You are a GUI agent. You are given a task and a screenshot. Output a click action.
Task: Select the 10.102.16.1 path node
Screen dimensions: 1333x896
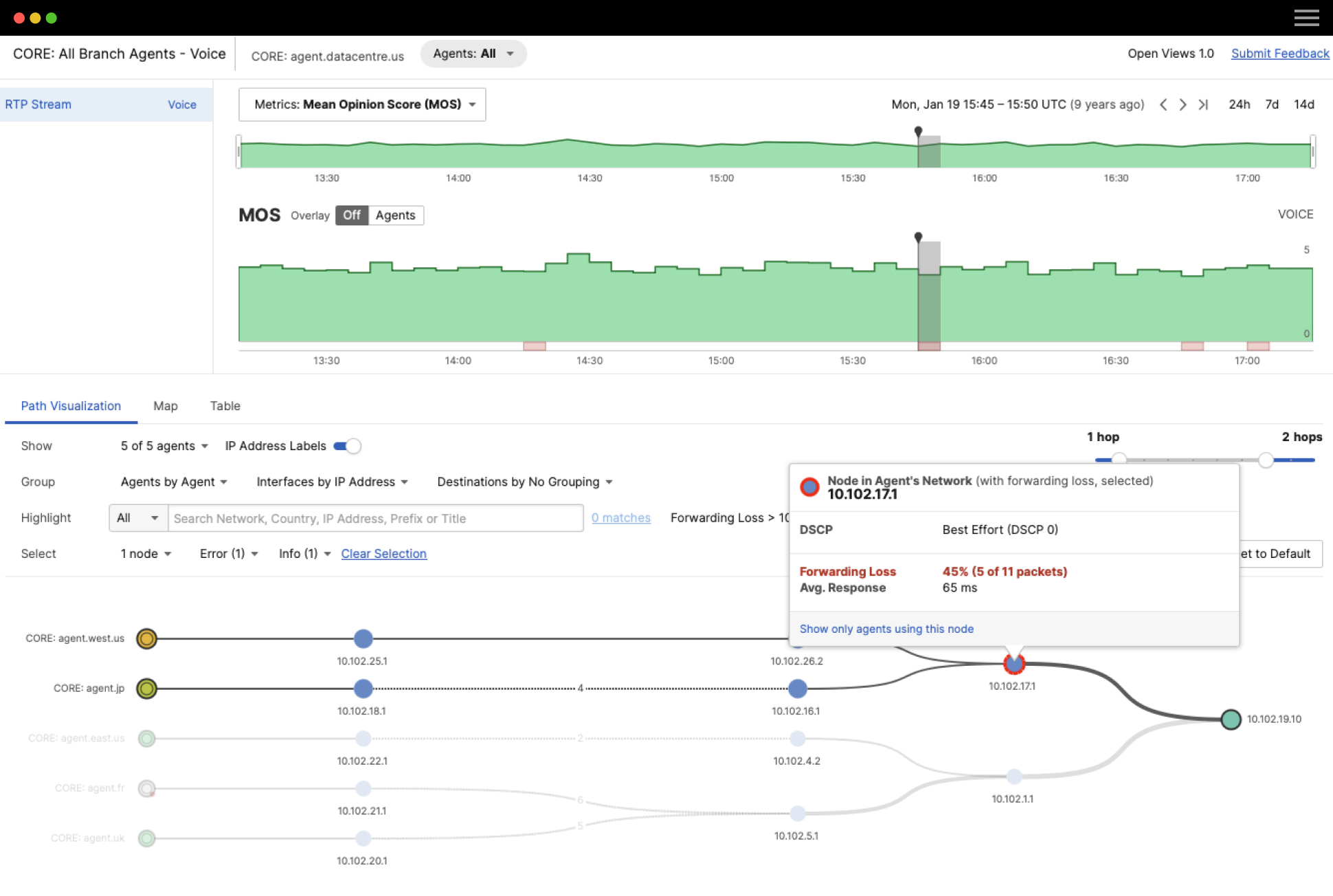(x=797, y=688)
